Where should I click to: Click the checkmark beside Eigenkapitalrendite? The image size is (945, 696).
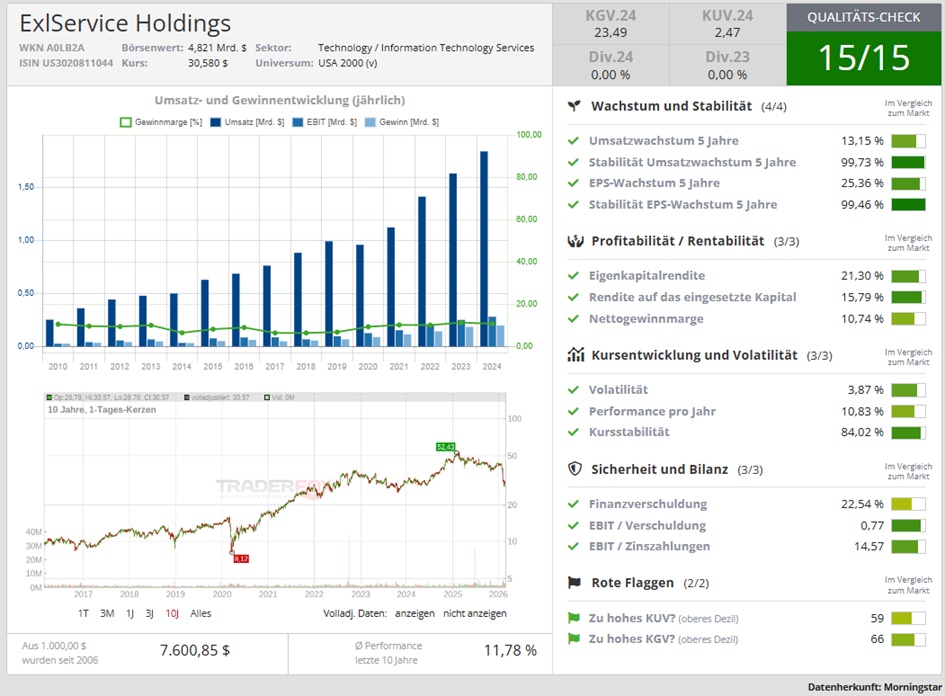pyautogui.click(x=573, y=276)
